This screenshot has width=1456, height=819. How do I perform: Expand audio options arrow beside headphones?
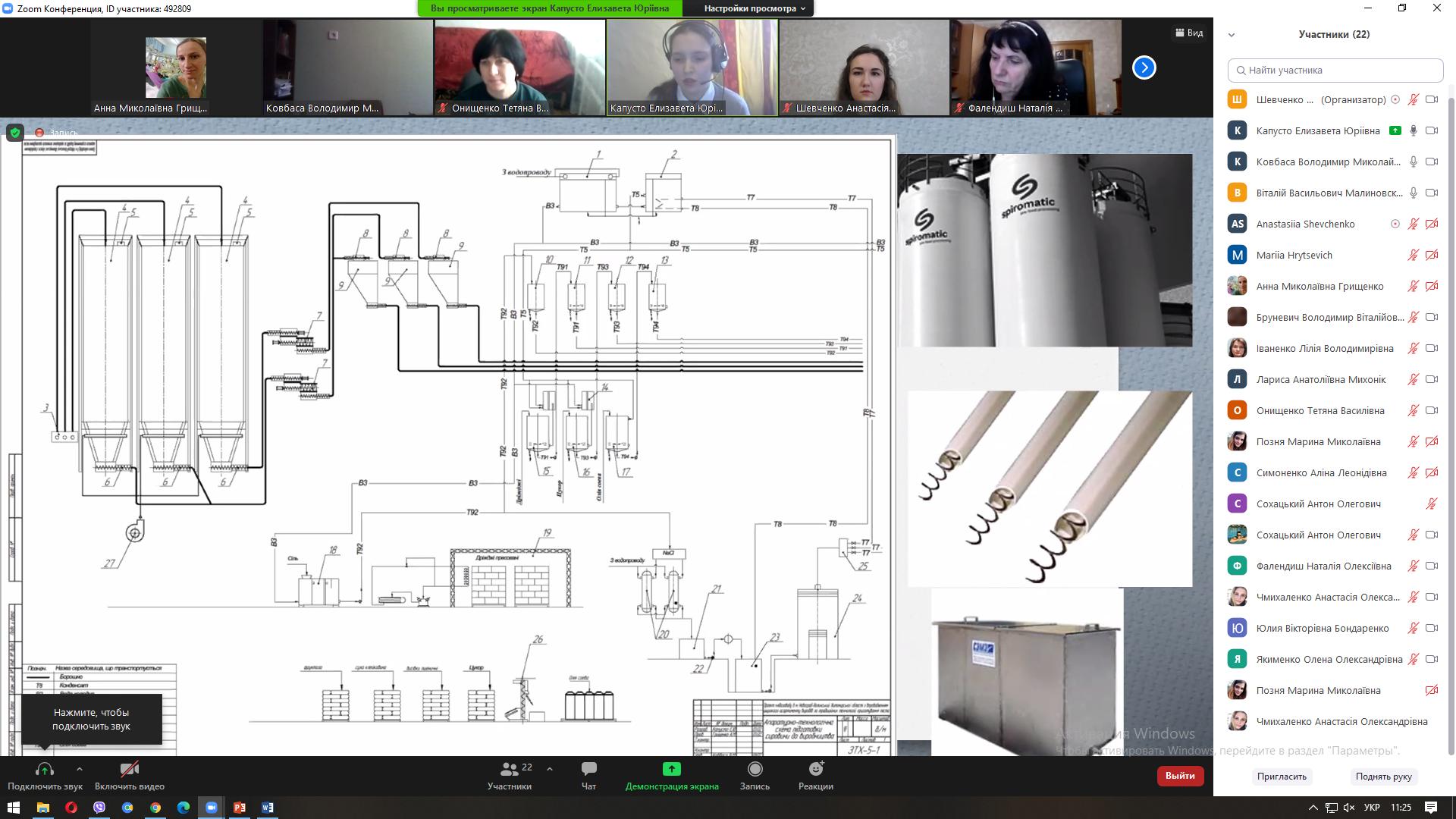click(79, 769)
